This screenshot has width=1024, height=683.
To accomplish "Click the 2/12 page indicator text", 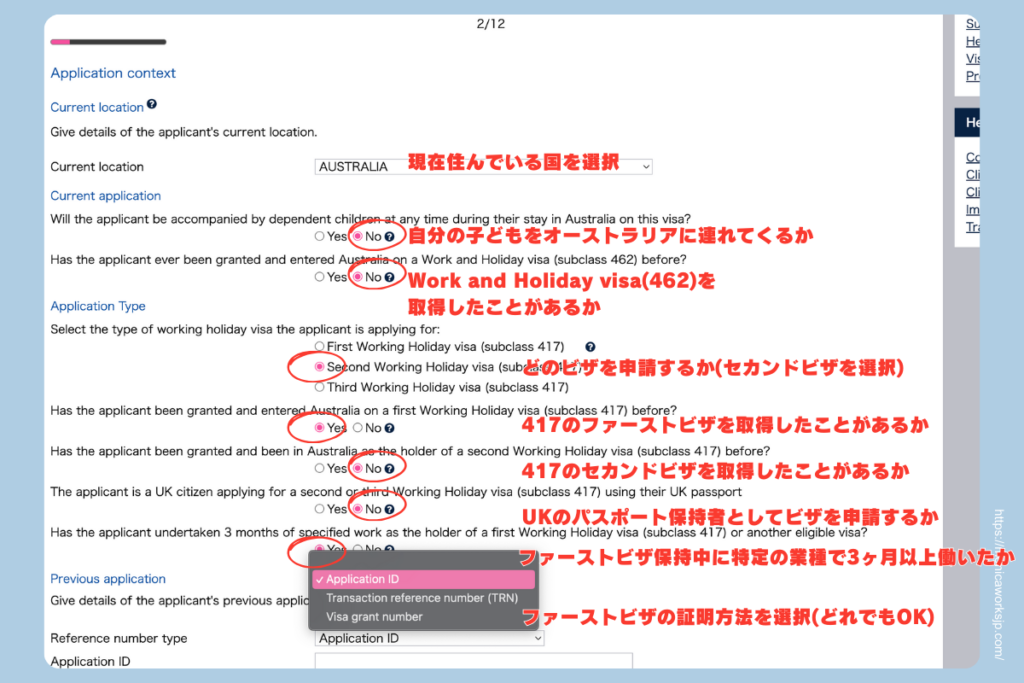I will pos(490,24).
